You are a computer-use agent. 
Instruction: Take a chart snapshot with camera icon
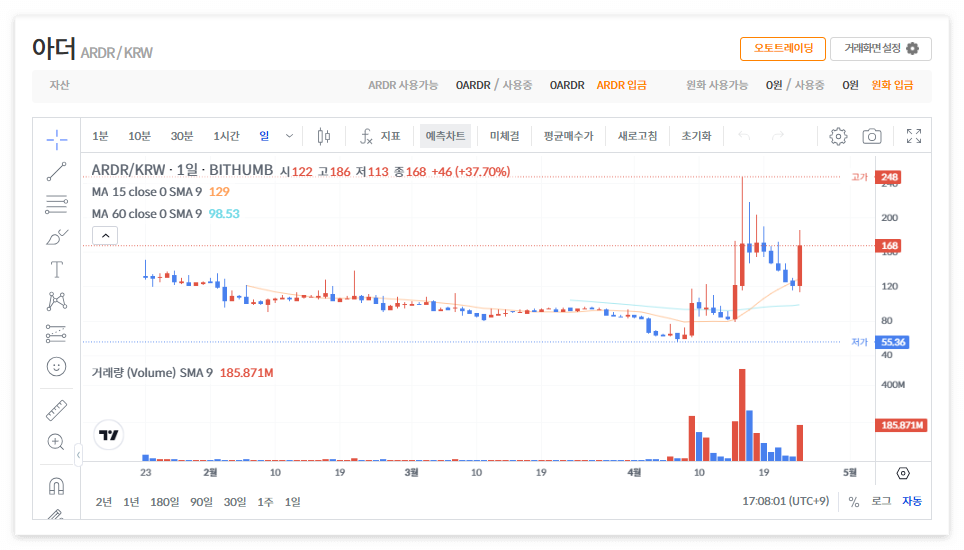tap(872, 136)
